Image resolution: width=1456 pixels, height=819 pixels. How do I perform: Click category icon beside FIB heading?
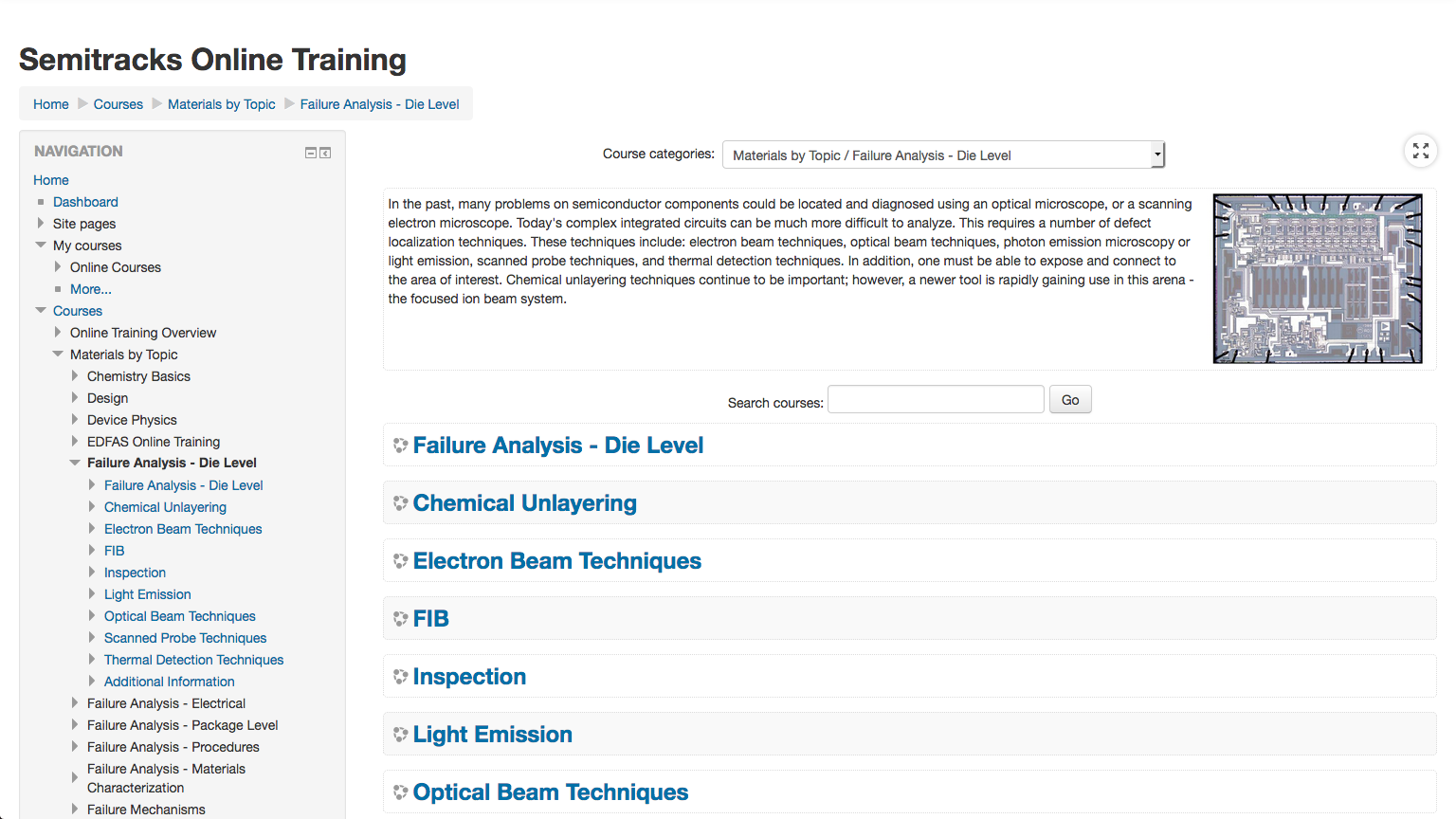click(400, 619)
